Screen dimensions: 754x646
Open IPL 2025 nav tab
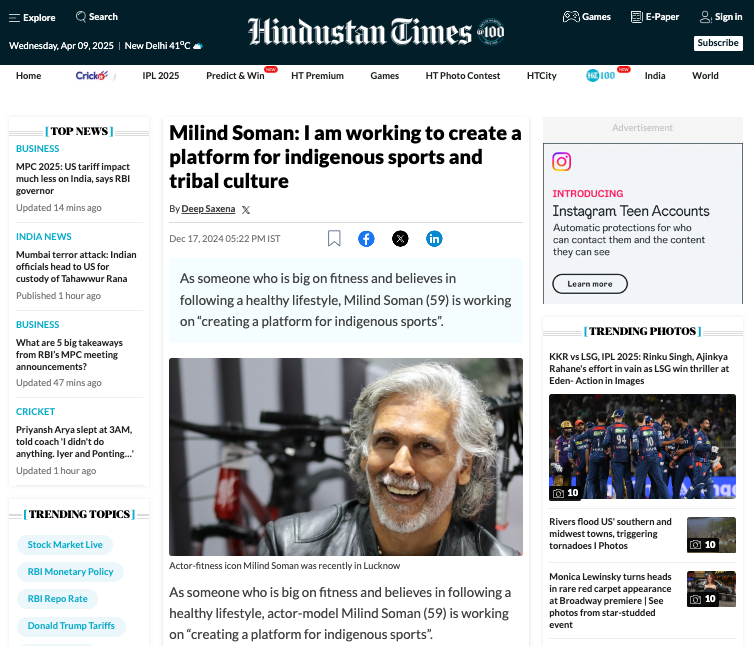(x=161, y=76)
